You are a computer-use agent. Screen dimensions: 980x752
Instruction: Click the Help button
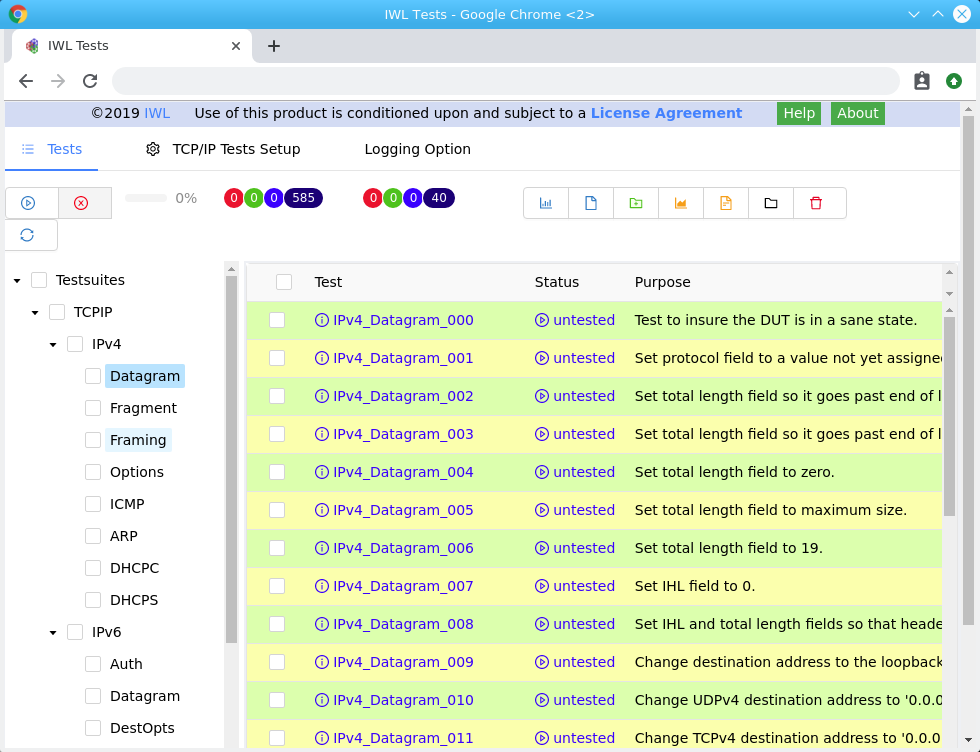pyautogui.click(x=798, y=113)
